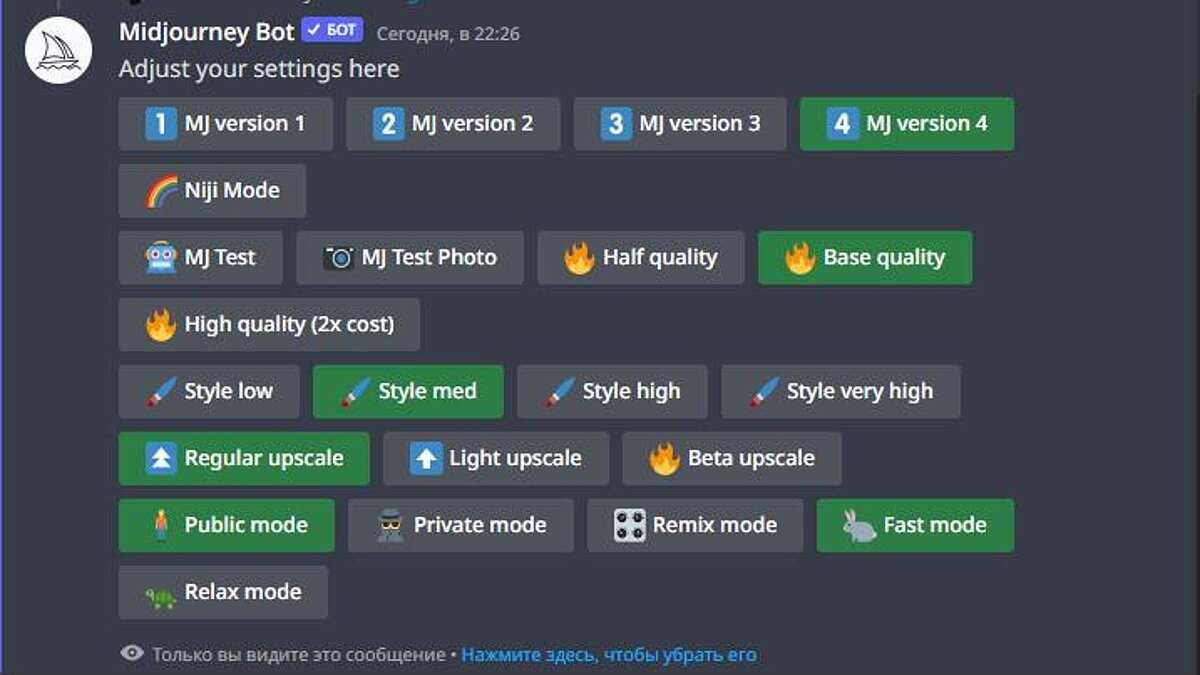This screenshot has width=1200, height=675.
Task: Click the eye icon beside the visibility notice
Action: pos(132,654)
